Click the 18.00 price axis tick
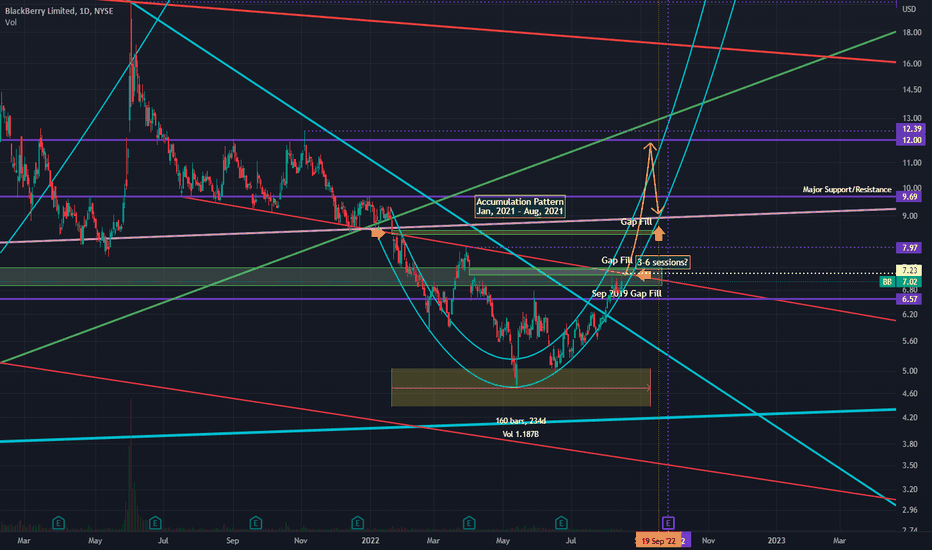The width and height of the screenshot is (932, 550). 912,33
